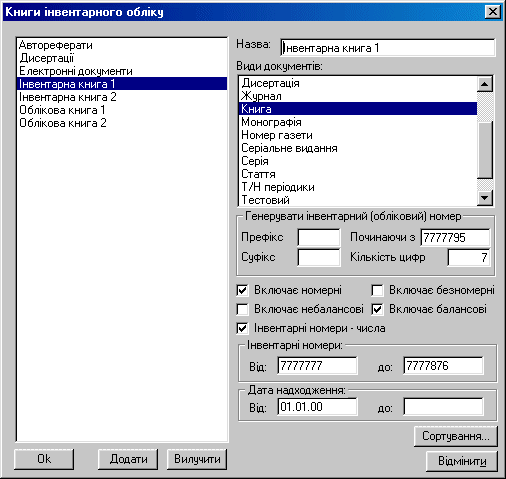
Task: Click the Відмінити button
Action: coord(462,461)
